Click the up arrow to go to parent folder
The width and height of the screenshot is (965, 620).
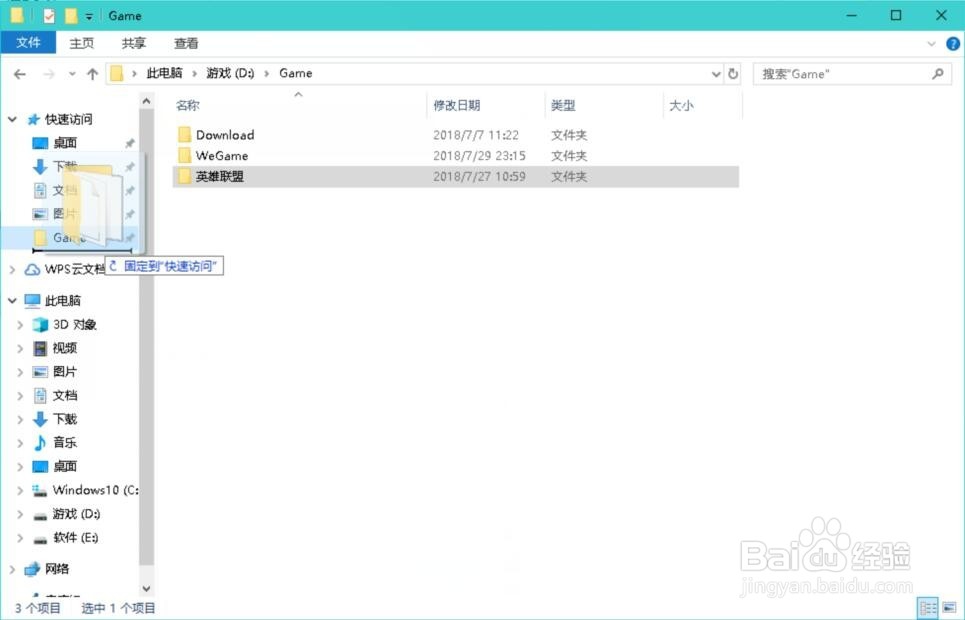click(92, 73)
